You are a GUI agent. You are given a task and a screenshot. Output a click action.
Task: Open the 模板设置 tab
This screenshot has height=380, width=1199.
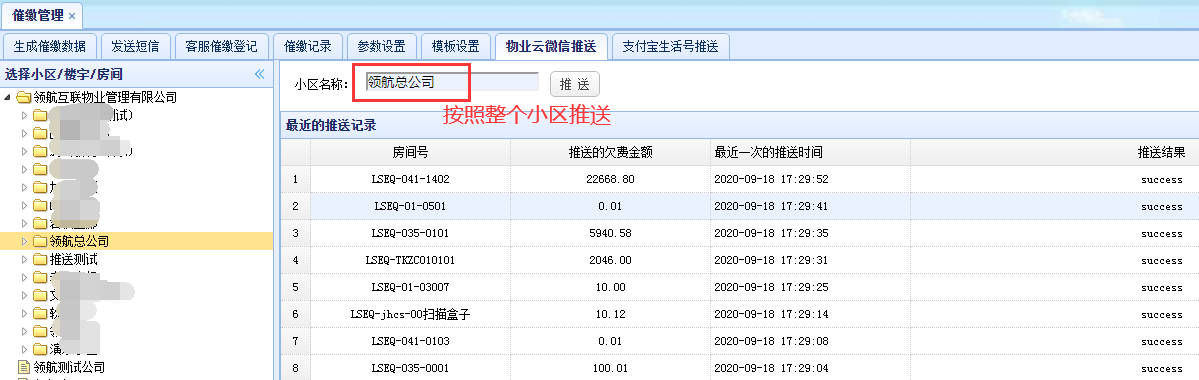[456, 46]
